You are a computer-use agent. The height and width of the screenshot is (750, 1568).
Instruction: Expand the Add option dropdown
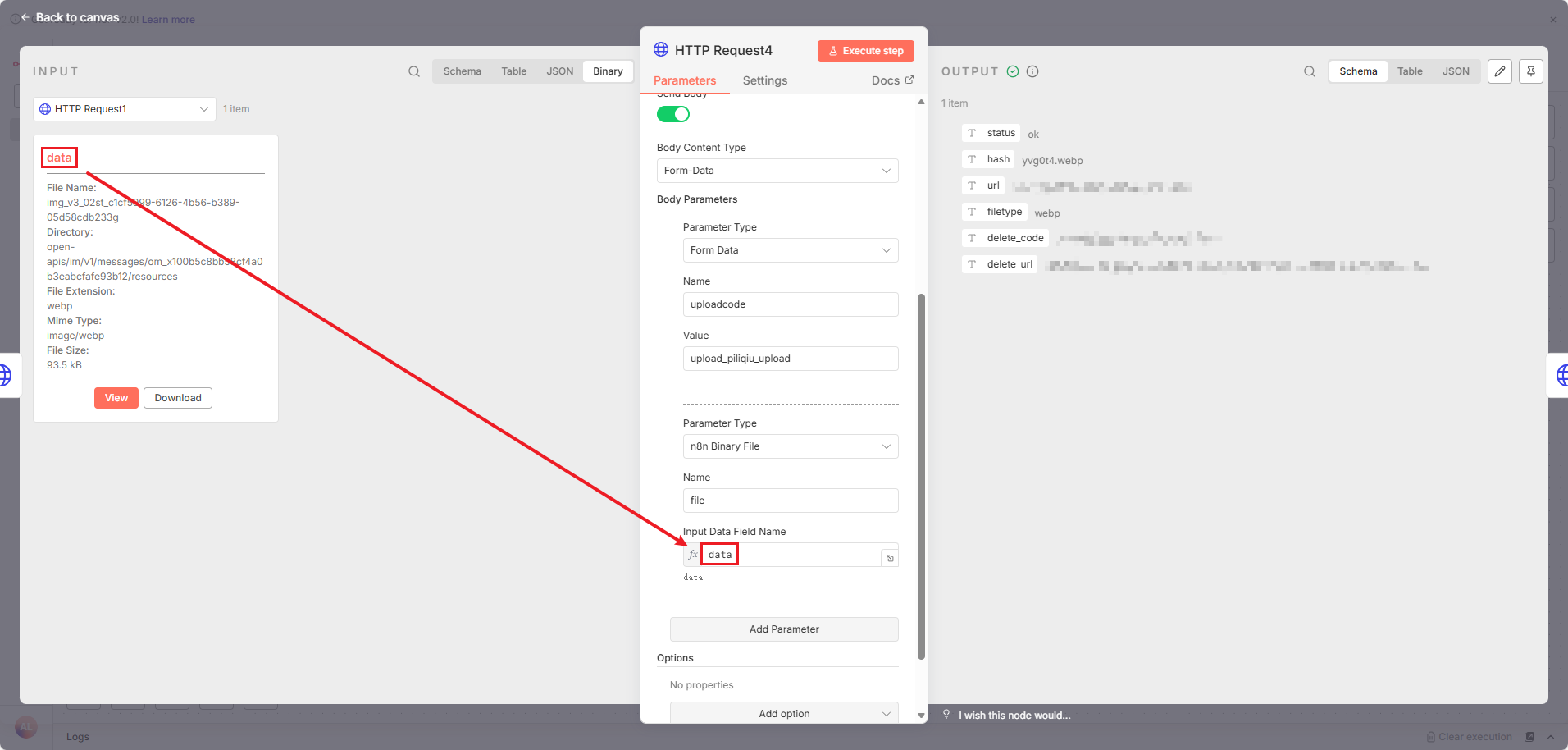click(784, 714)
